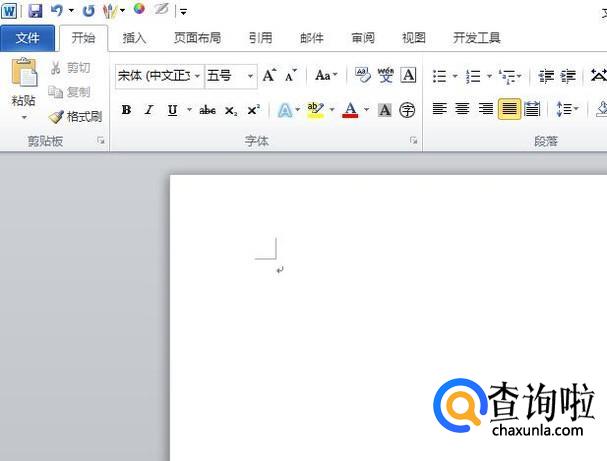Open the font size dropdown 五号

pos(250,76)
